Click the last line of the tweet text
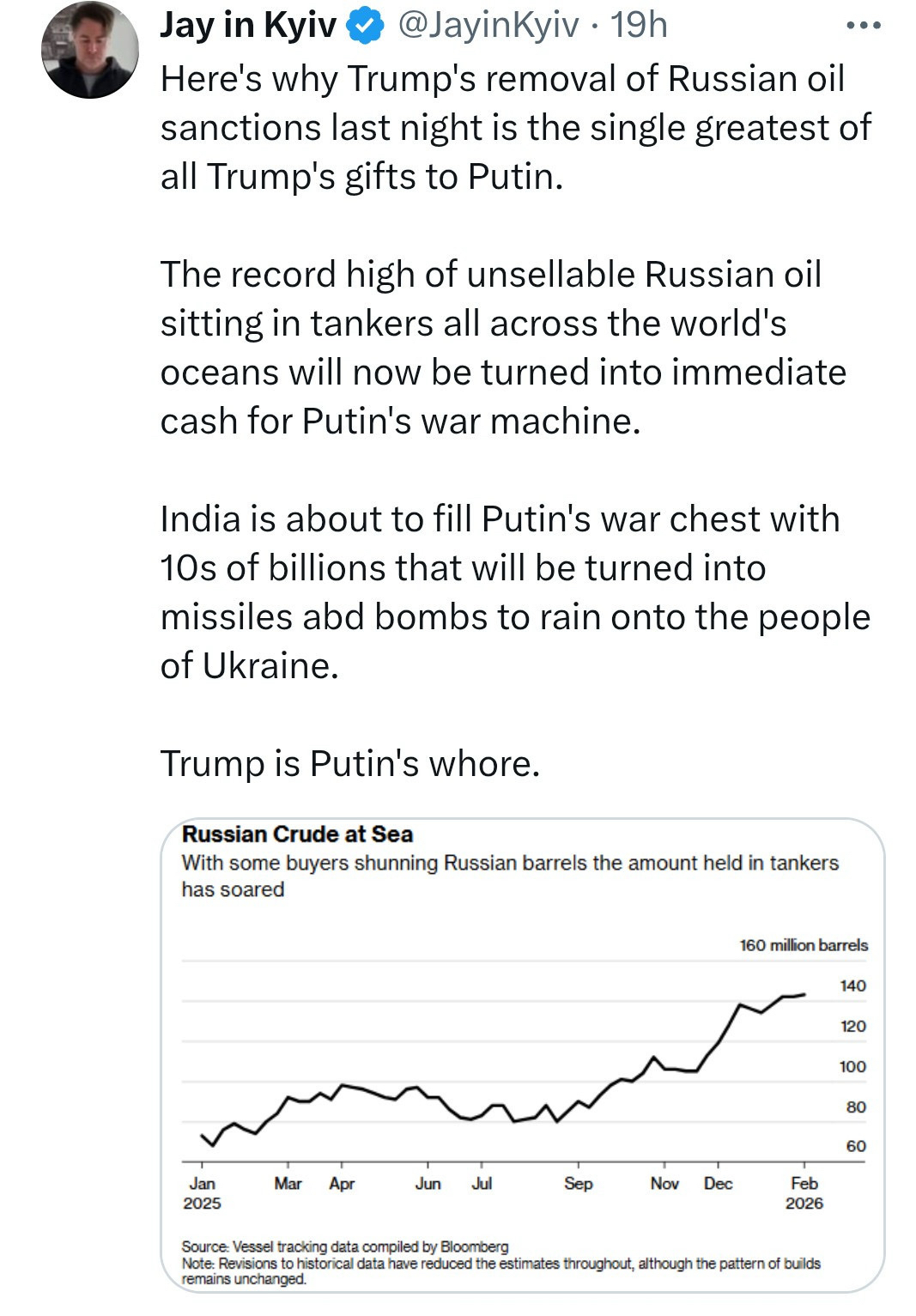Viewport: 916px width, 1316px height. 350,763
